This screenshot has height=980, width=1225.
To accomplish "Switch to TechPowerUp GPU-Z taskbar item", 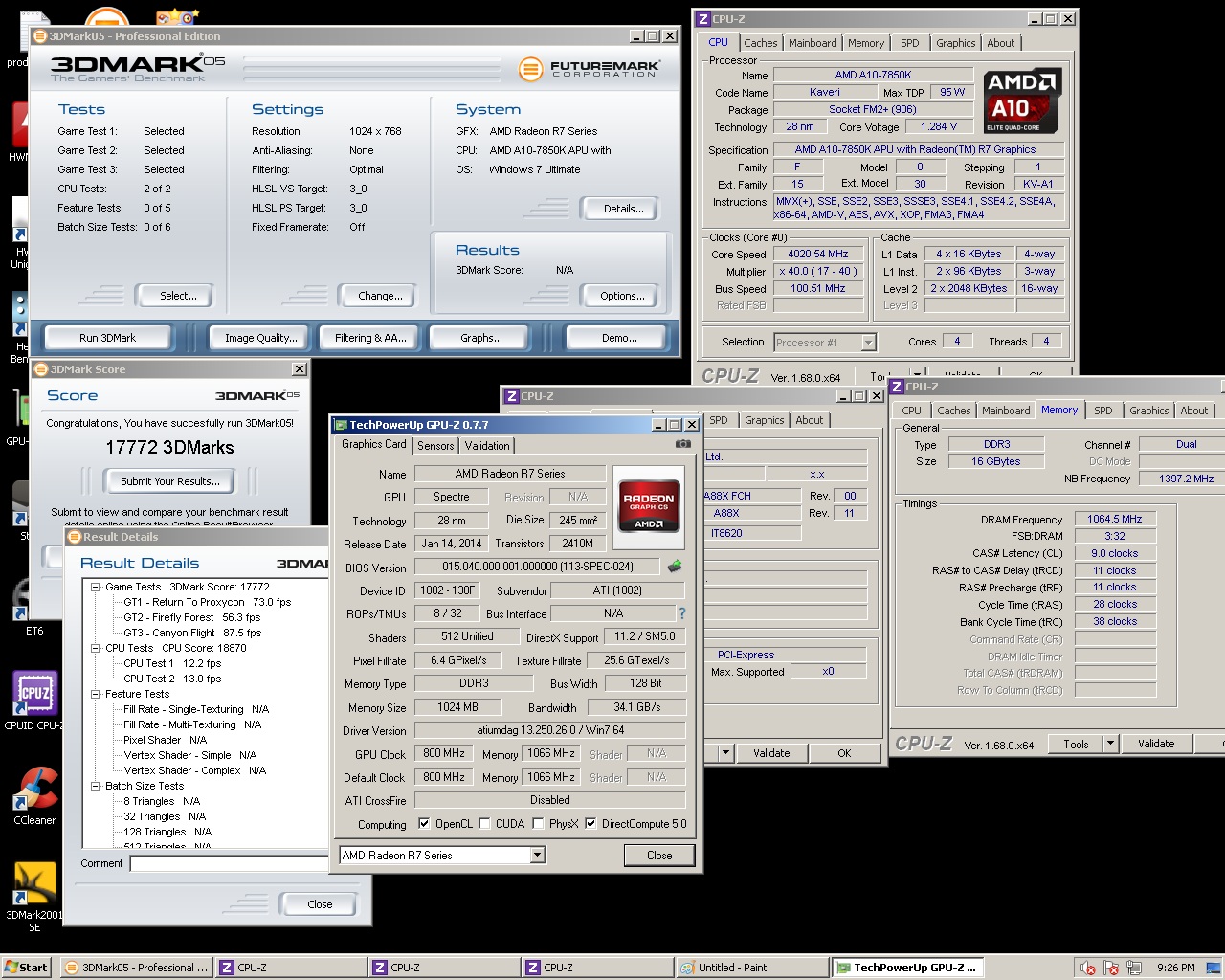I will [x=908, y=968].
